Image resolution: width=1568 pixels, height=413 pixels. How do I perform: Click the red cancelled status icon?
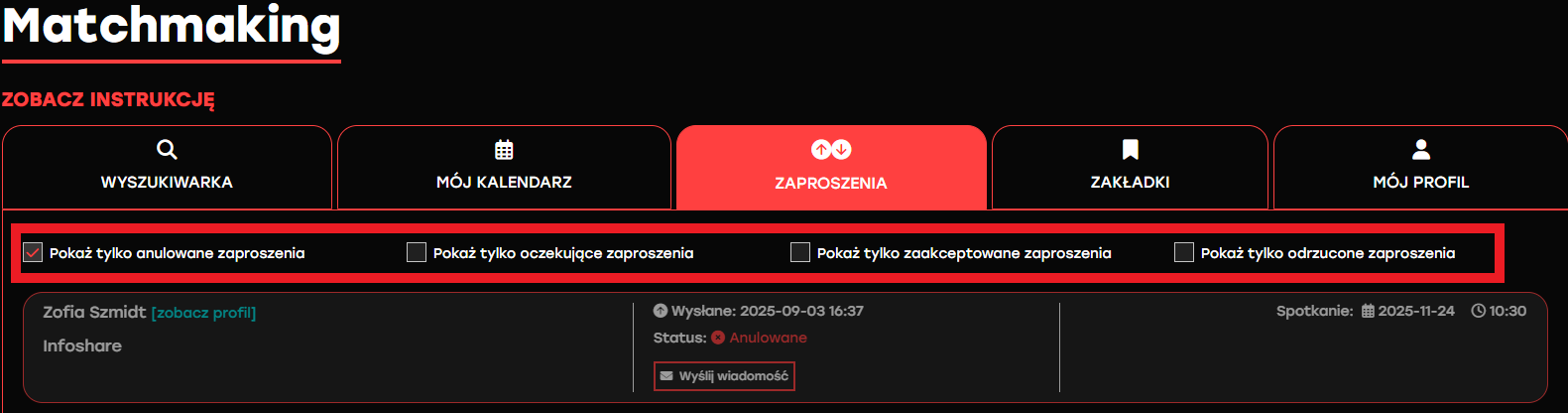[x=718, y=338]
